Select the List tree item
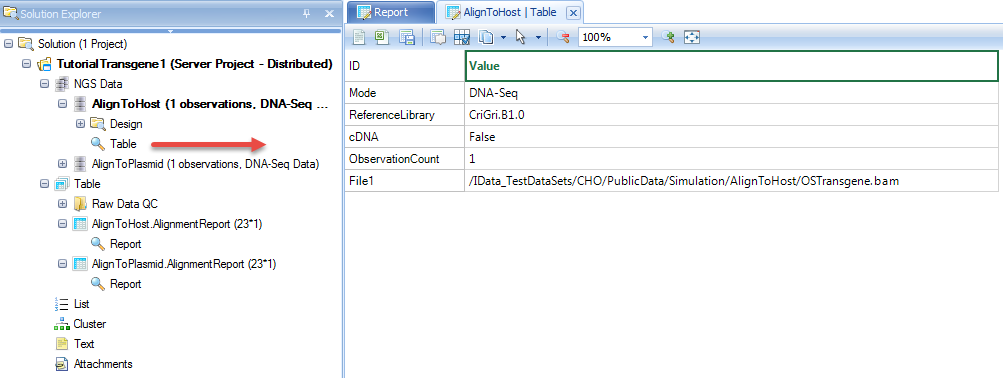This screenshot has width=1003, height=378. [x=81, y=304]
